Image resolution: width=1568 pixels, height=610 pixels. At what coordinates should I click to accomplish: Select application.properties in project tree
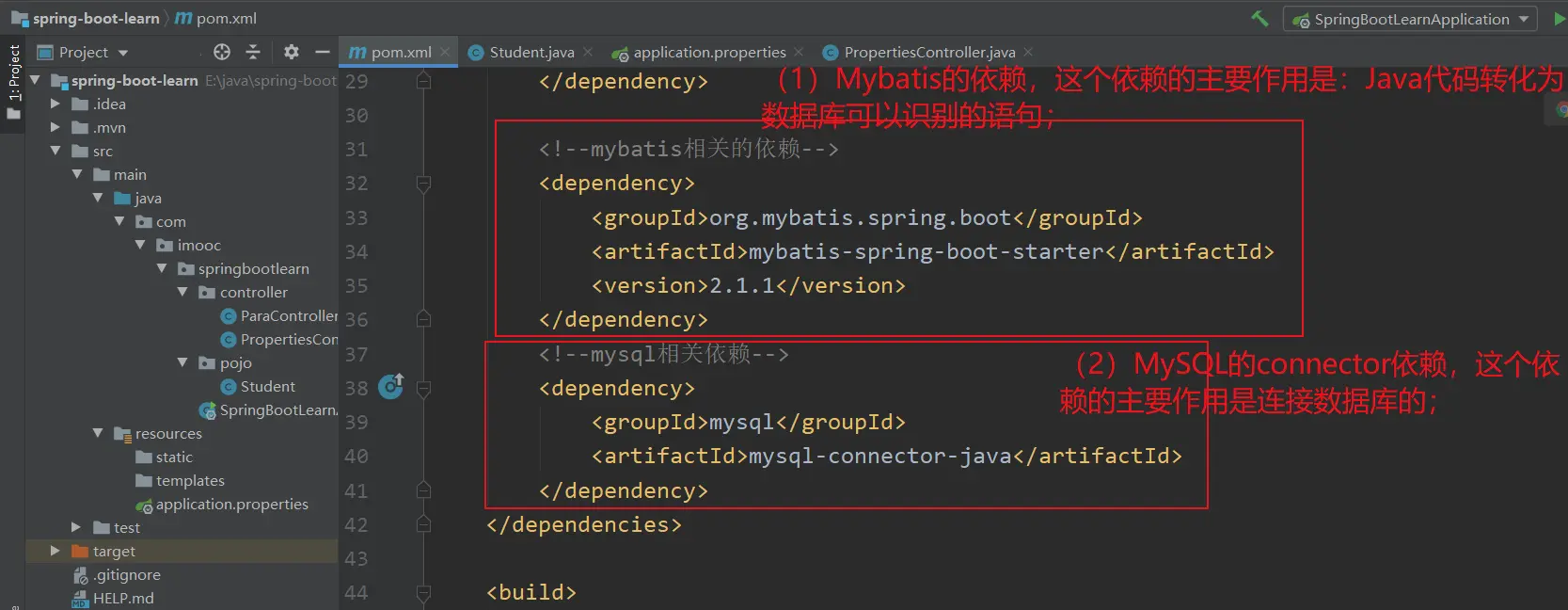tap(222, 504)
